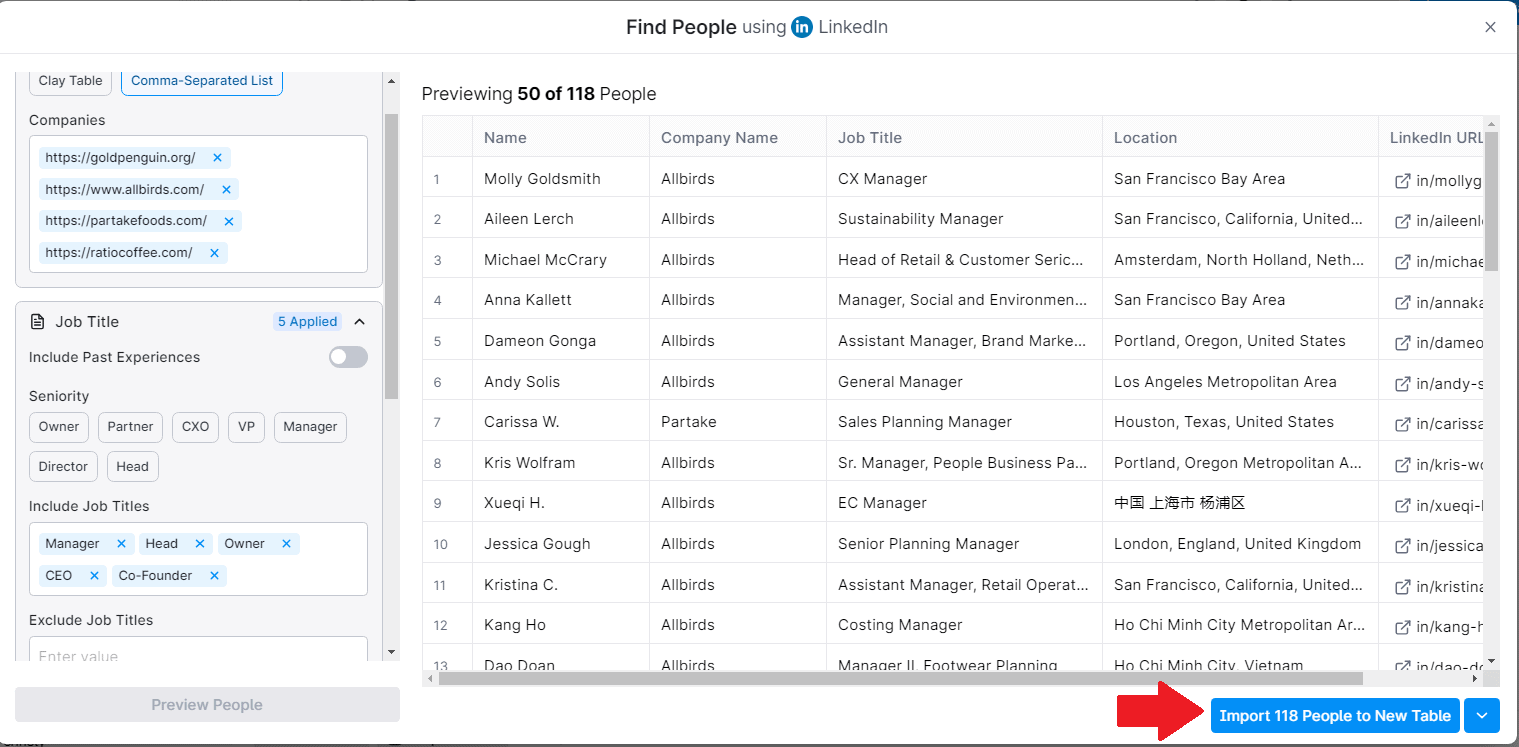Remove the allbirds.com company chip

click(x=226, y=190)
